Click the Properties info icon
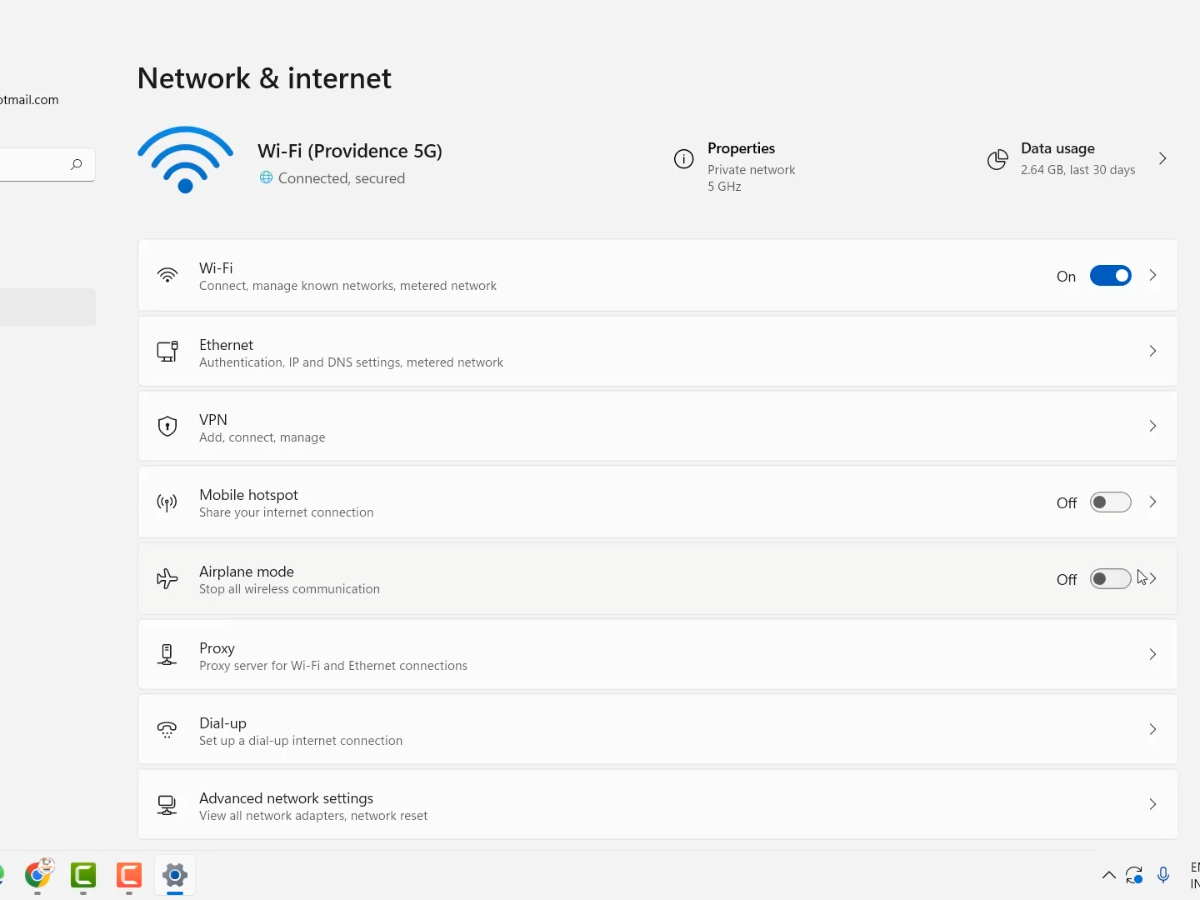Screen dimensions: 1200x900 pos(684,159)
